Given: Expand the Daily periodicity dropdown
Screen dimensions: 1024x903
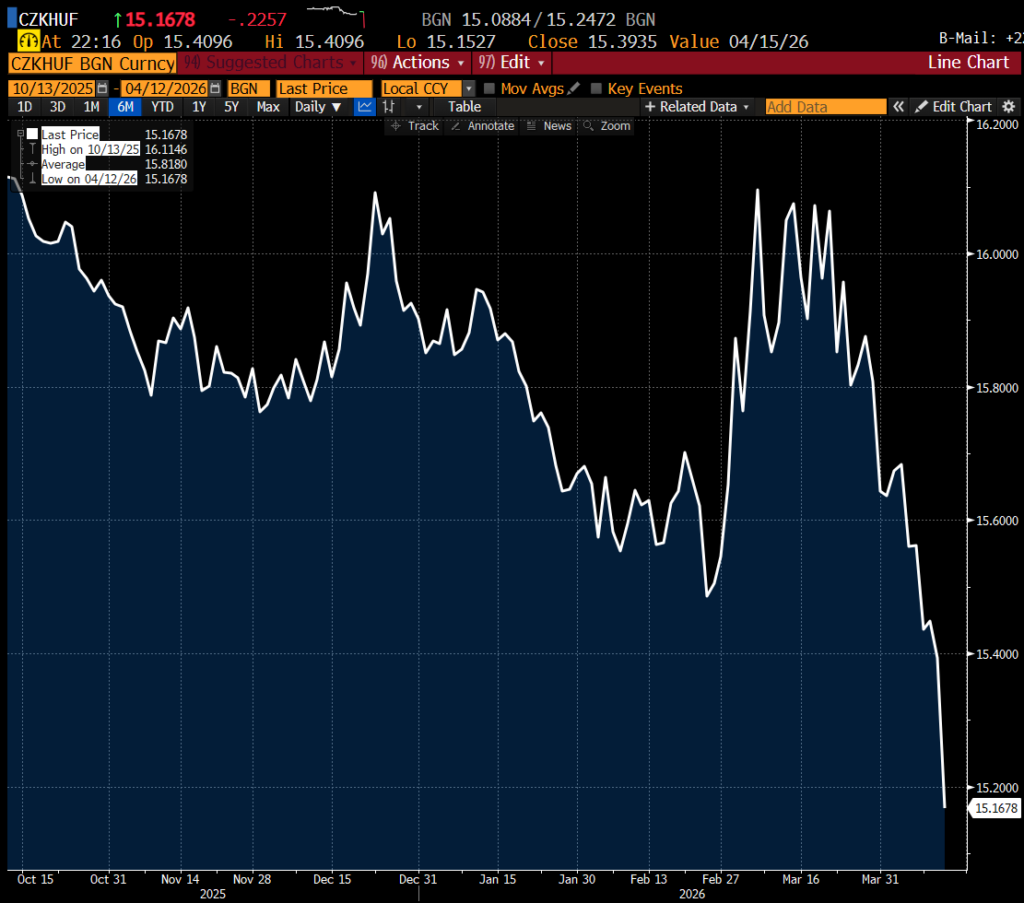Looking at the screenshot, I should coord(318,107).
